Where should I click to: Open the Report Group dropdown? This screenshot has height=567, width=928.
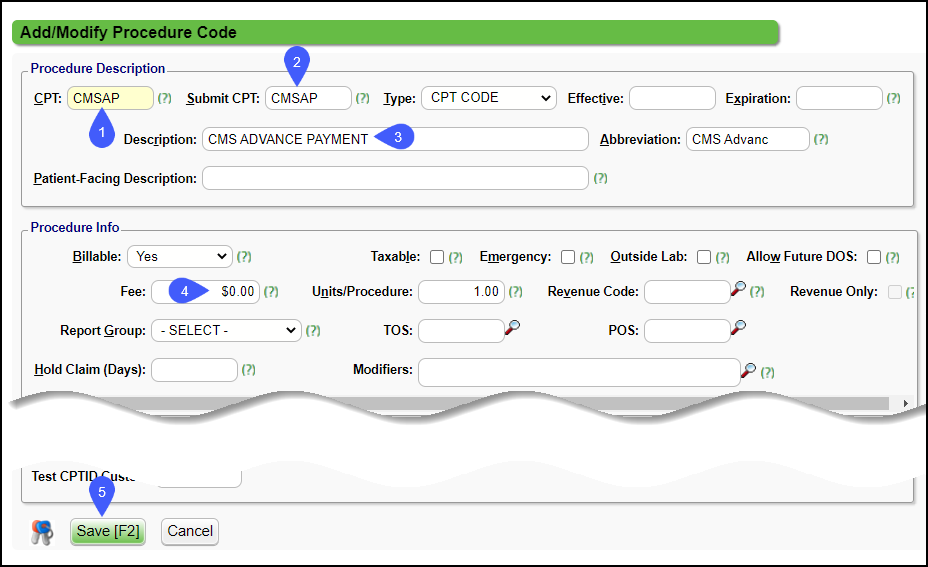225,330
